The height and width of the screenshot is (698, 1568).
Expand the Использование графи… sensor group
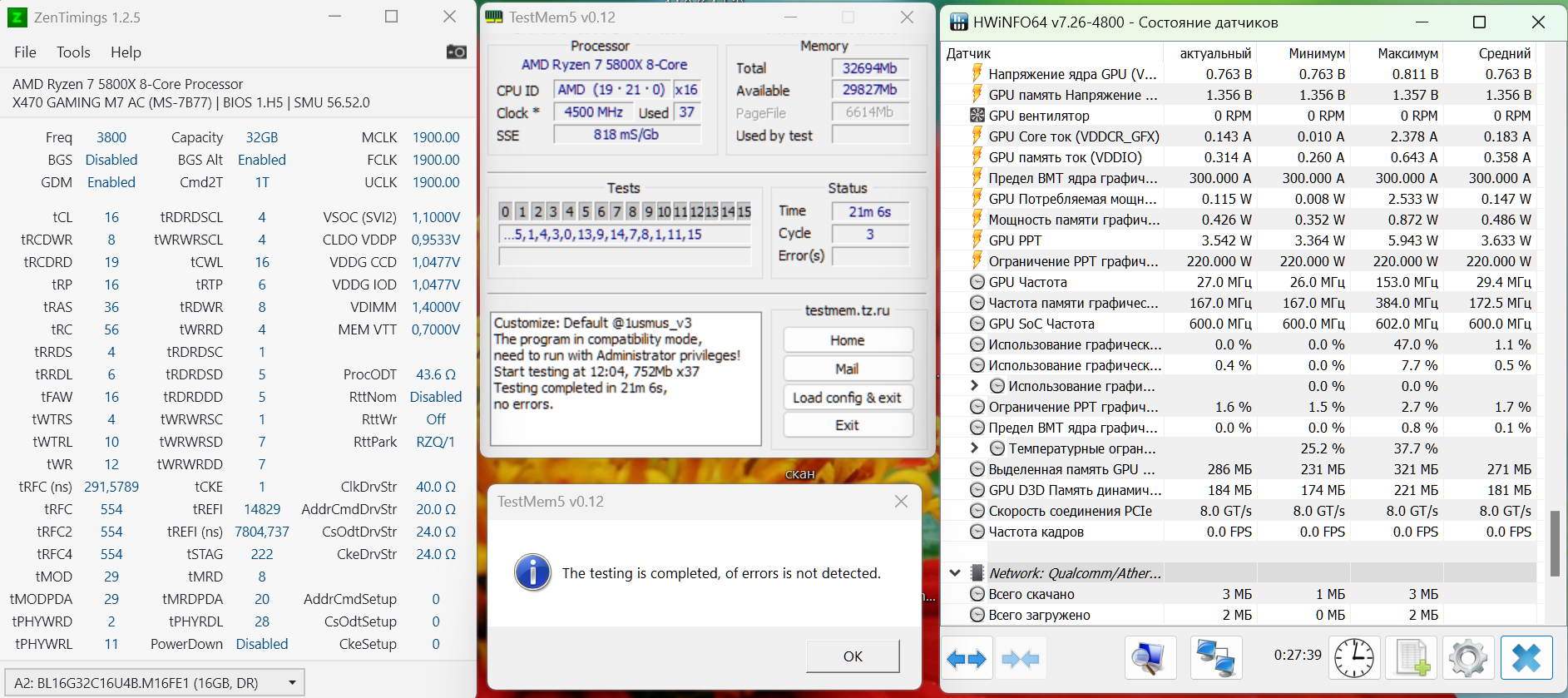tap(974, 386)
